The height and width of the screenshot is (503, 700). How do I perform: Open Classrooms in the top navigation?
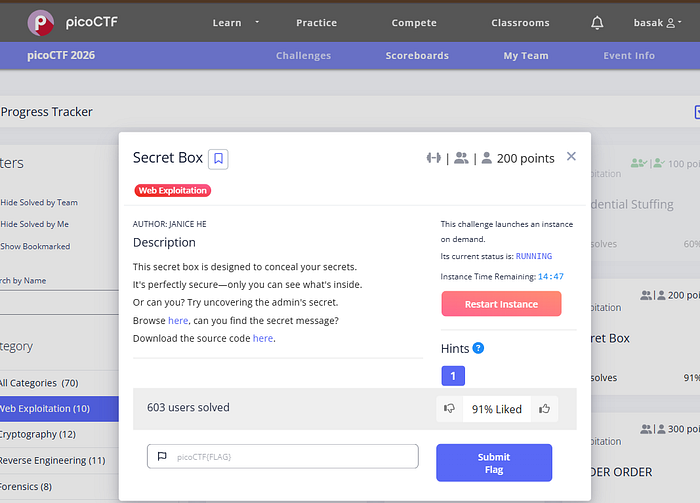point(520,23)
